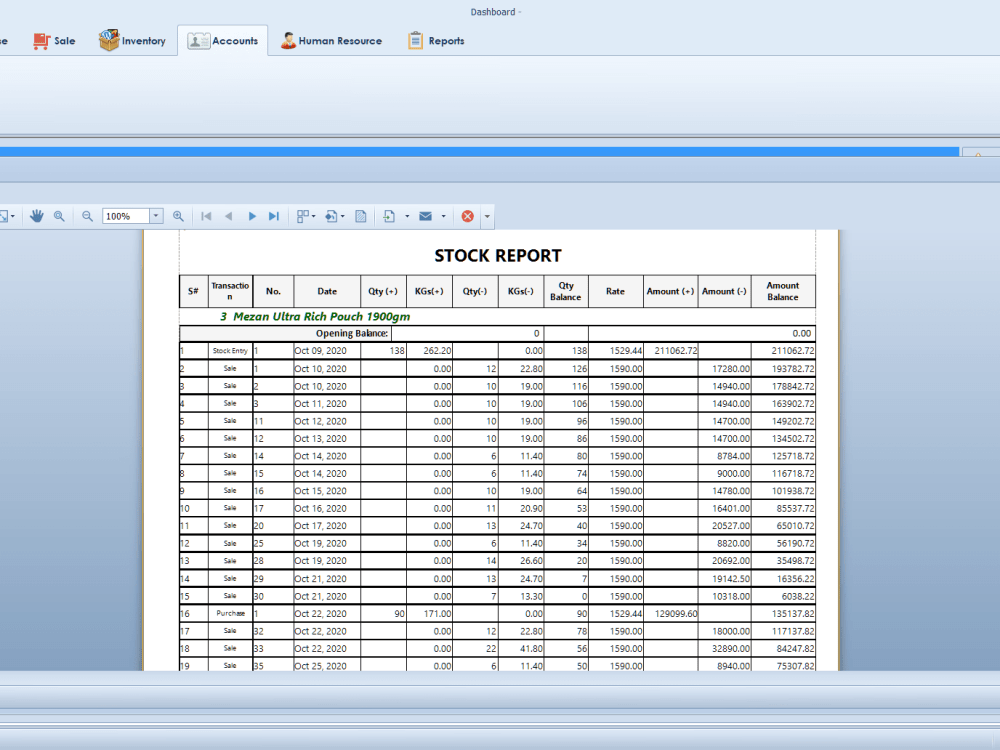Click the Qty Balance column header

tap(566, 291)
